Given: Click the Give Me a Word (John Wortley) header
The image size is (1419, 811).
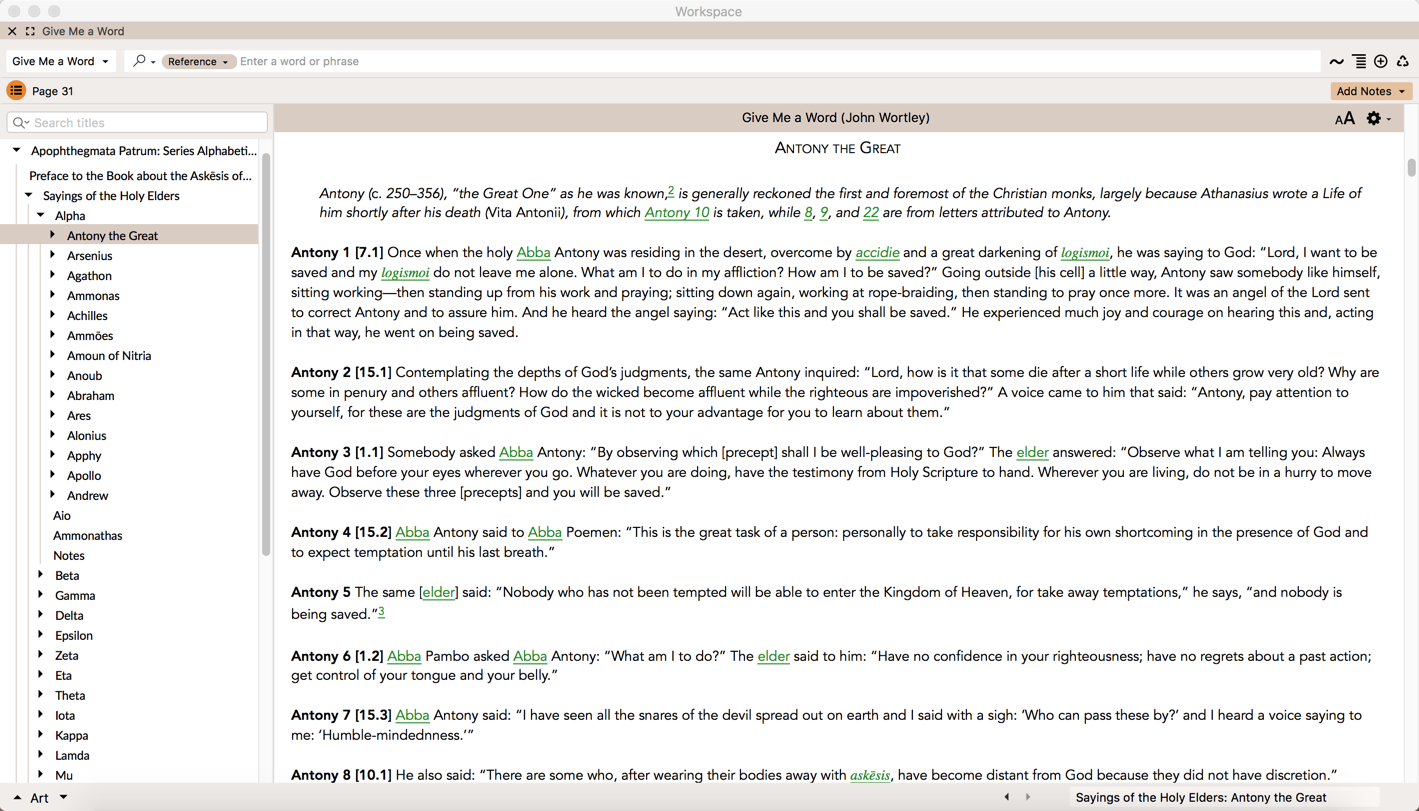Looking at the screenshot, I should tap(836, 118).
